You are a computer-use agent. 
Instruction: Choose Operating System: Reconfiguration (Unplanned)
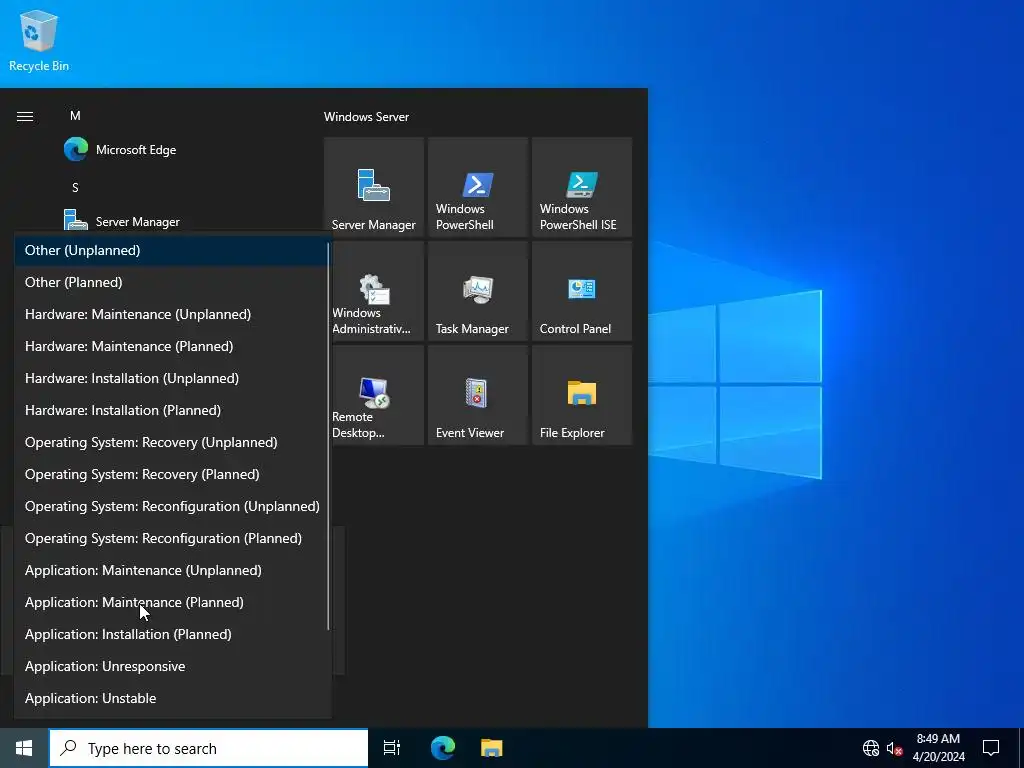171,506
